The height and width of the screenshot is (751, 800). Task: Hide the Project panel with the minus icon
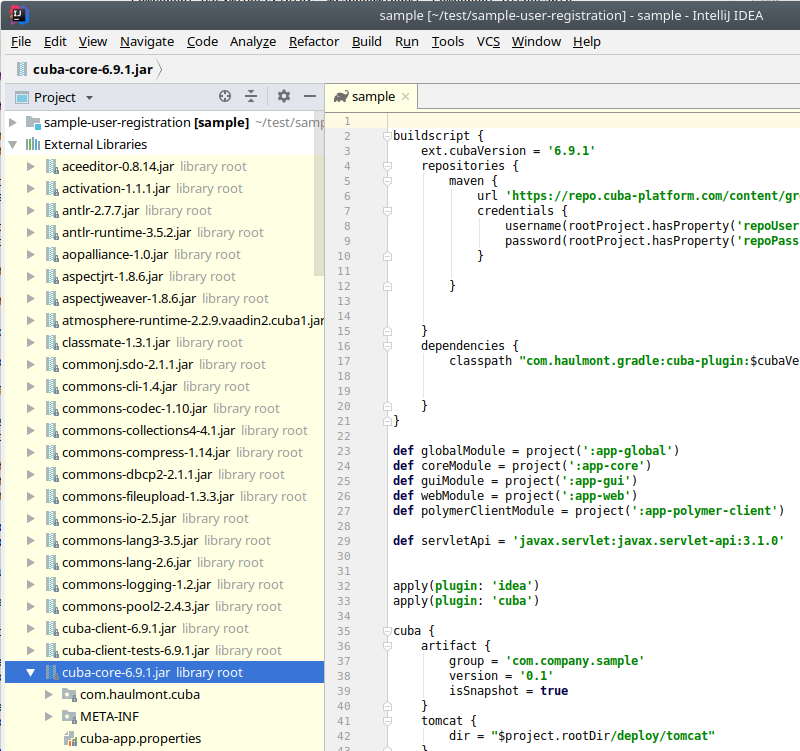tap(310, 96)
